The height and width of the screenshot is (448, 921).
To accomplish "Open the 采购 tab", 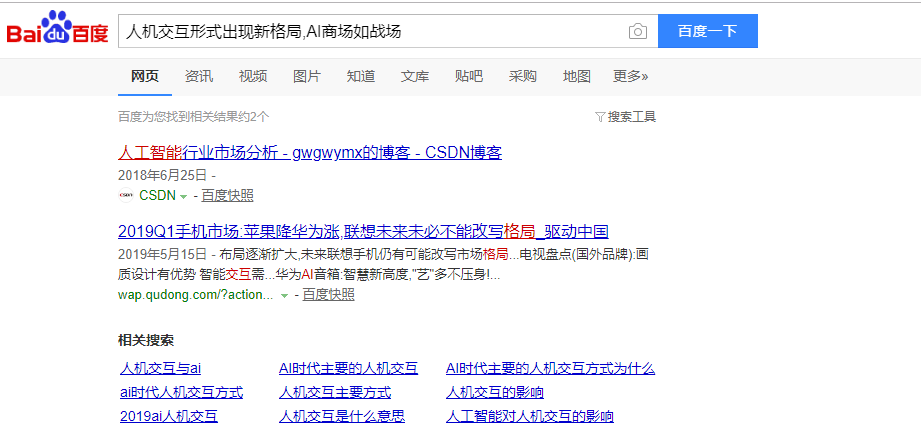I will click(x=523, y=76).
